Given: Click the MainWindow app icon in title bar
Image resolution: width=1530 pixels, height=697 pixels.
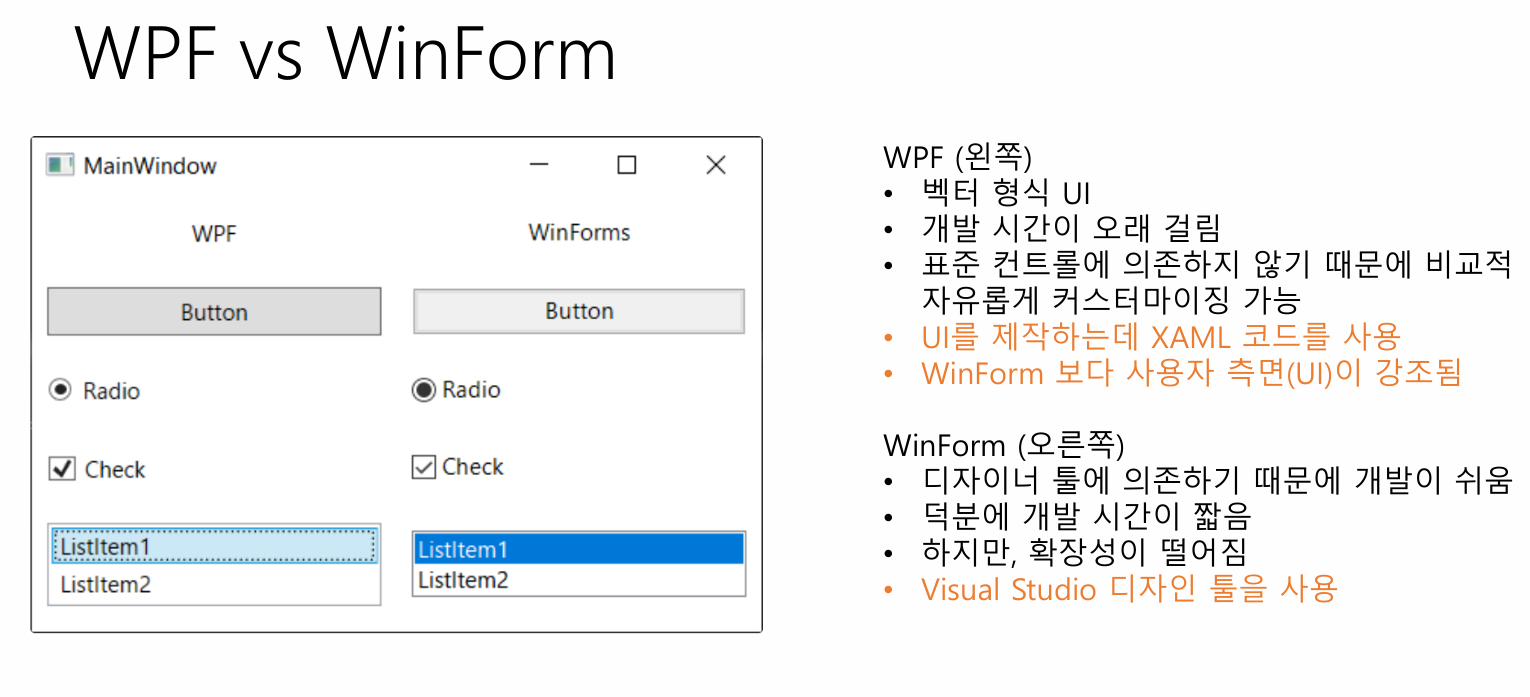Looking at the screenshot, I should click(x=60, y=165).
